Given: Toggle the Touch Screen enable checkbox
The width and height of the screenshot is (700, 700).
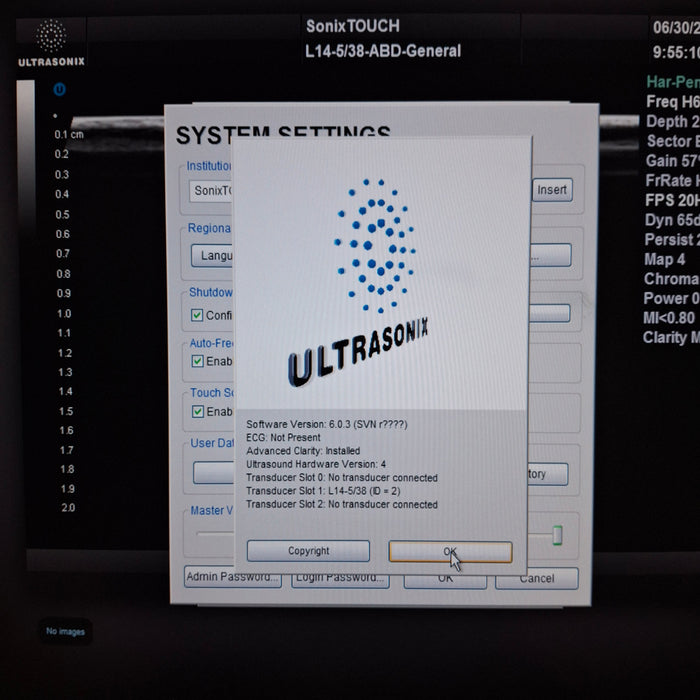Looking at the screenshot, I should tap(198, 411).
